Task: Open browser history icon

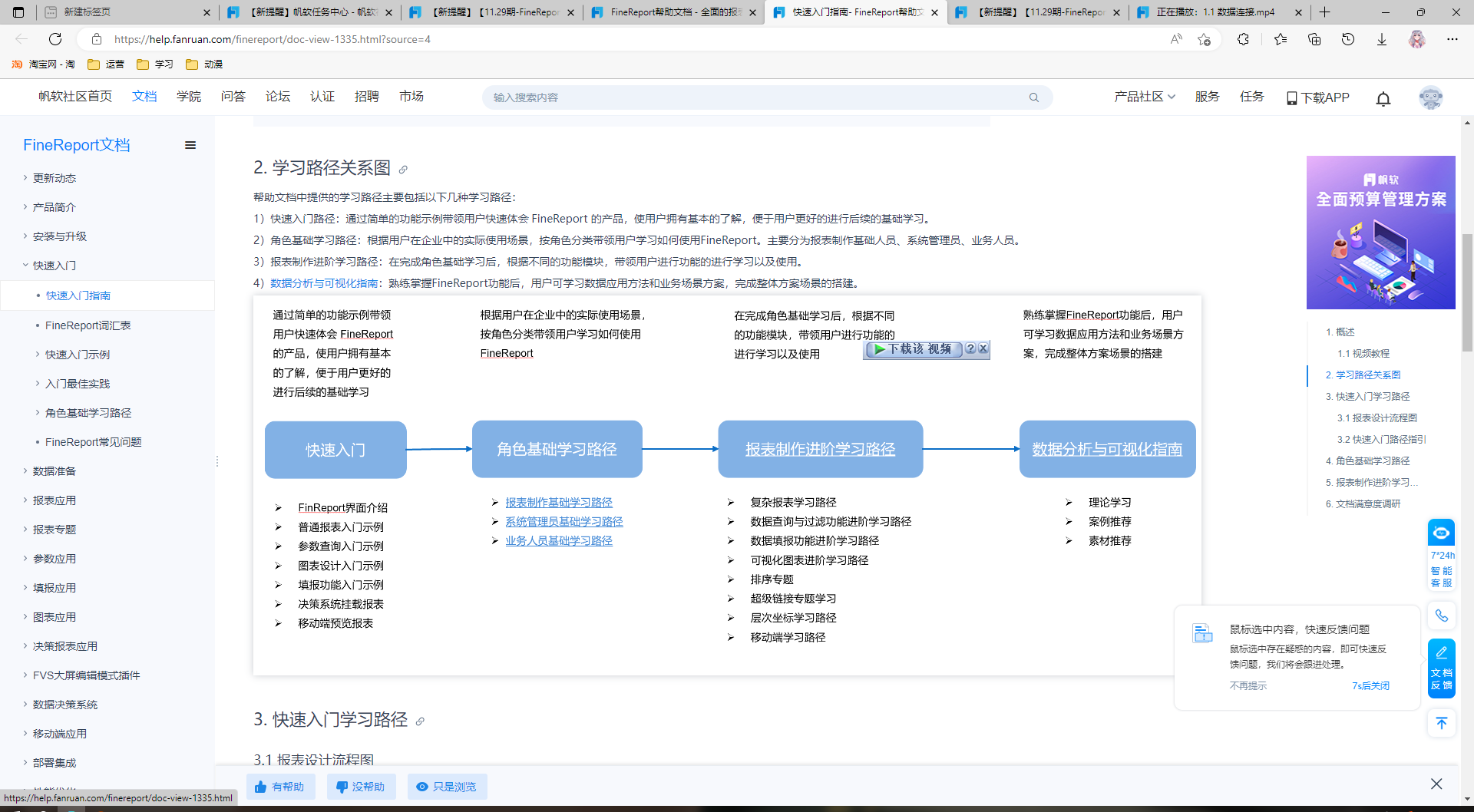Action: pyautogui.click(x=1348, y=39)
